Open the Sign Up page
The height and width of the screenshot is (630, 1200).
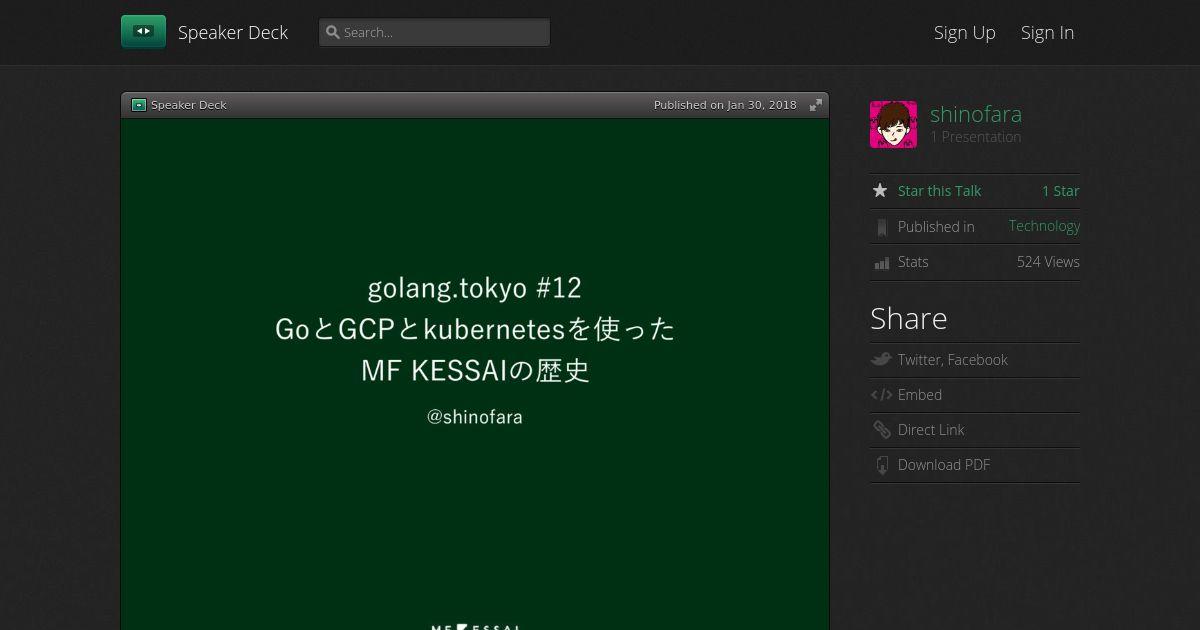[965, 32]
